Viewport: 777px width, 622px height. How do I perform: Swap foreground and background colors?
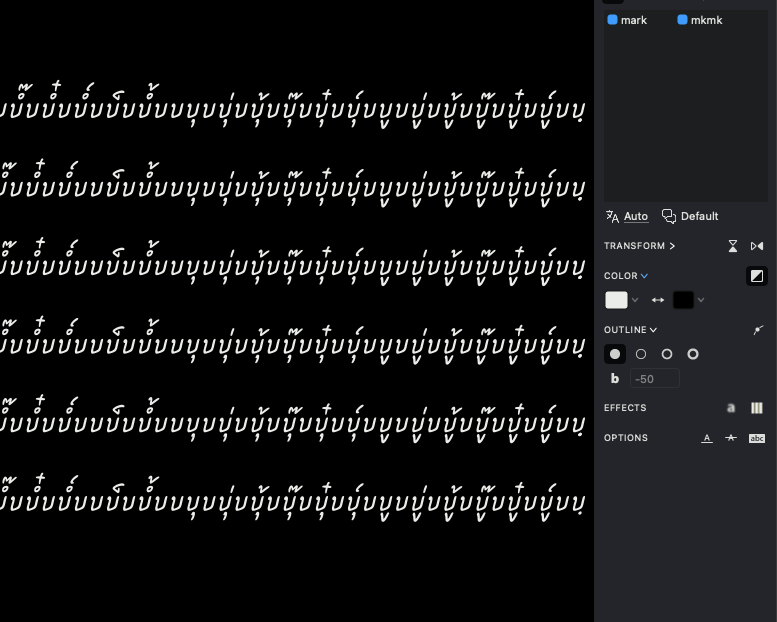click(658, 300)
